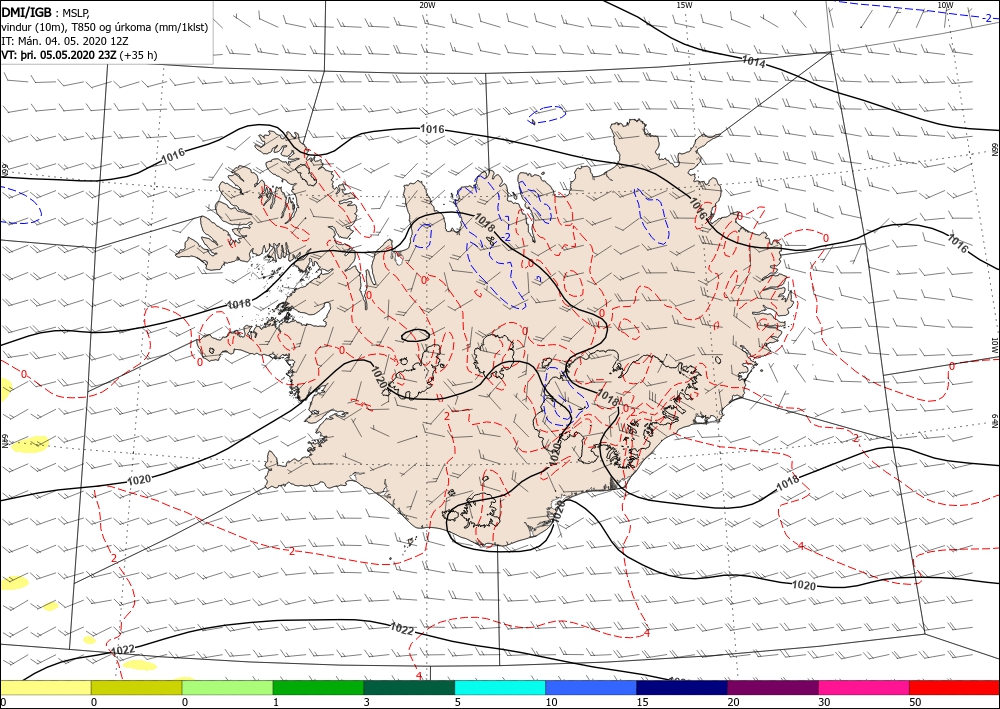The height and width of the screenshot is (709, 1000).
Task: Select the medium green legend segment
Action: click(318, 687)
